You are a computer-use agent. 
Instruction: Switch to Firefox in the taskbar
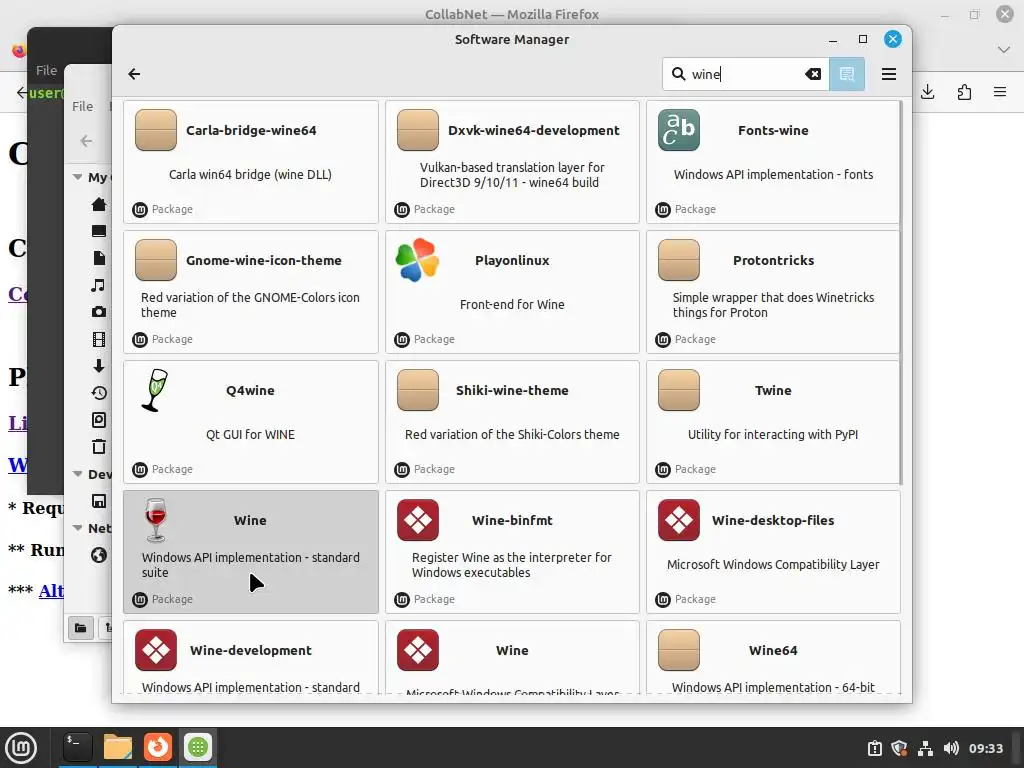(x=157, y=747)
